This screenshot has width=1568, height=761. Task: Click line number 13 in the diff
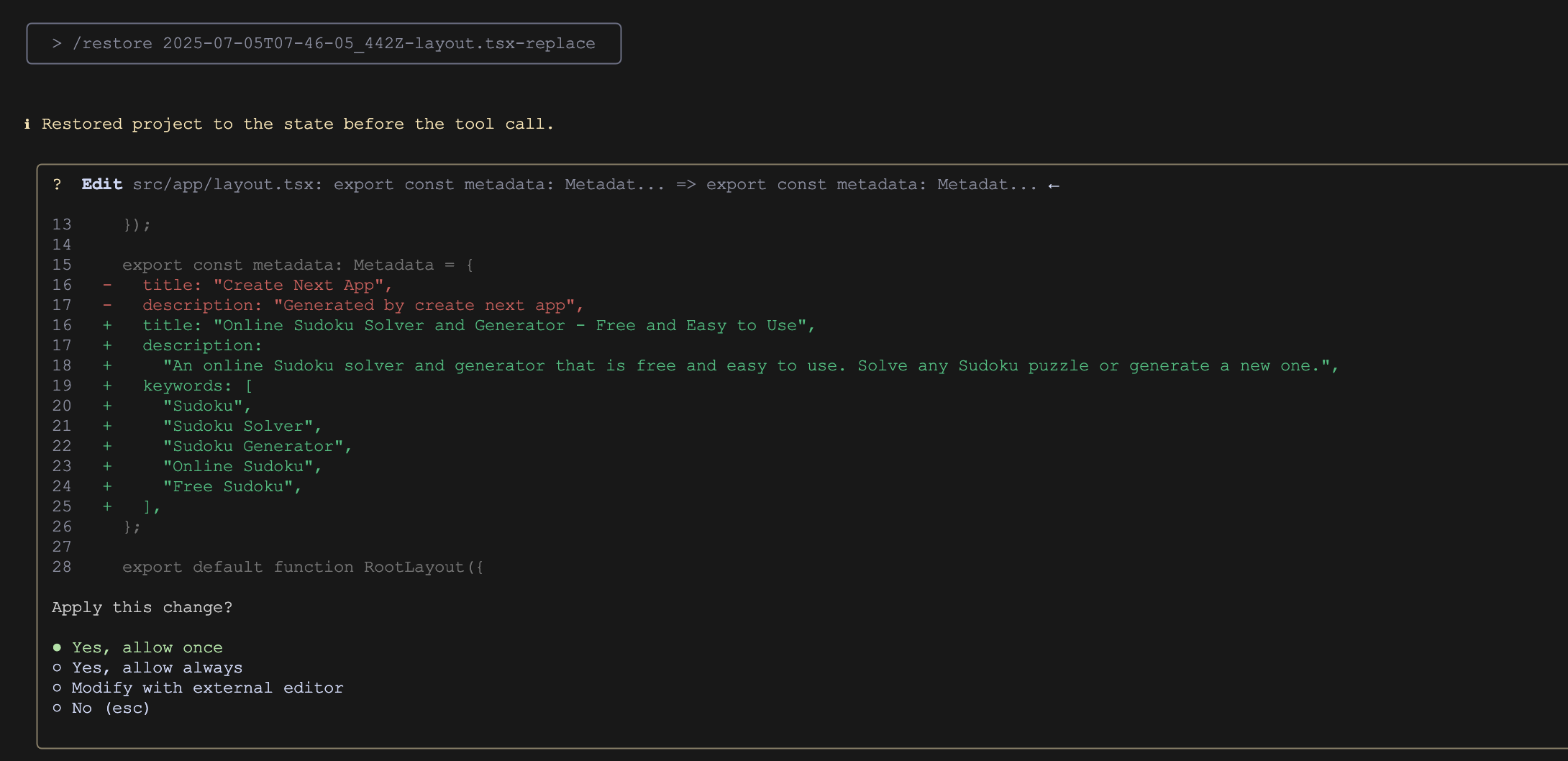pos(62,225)
